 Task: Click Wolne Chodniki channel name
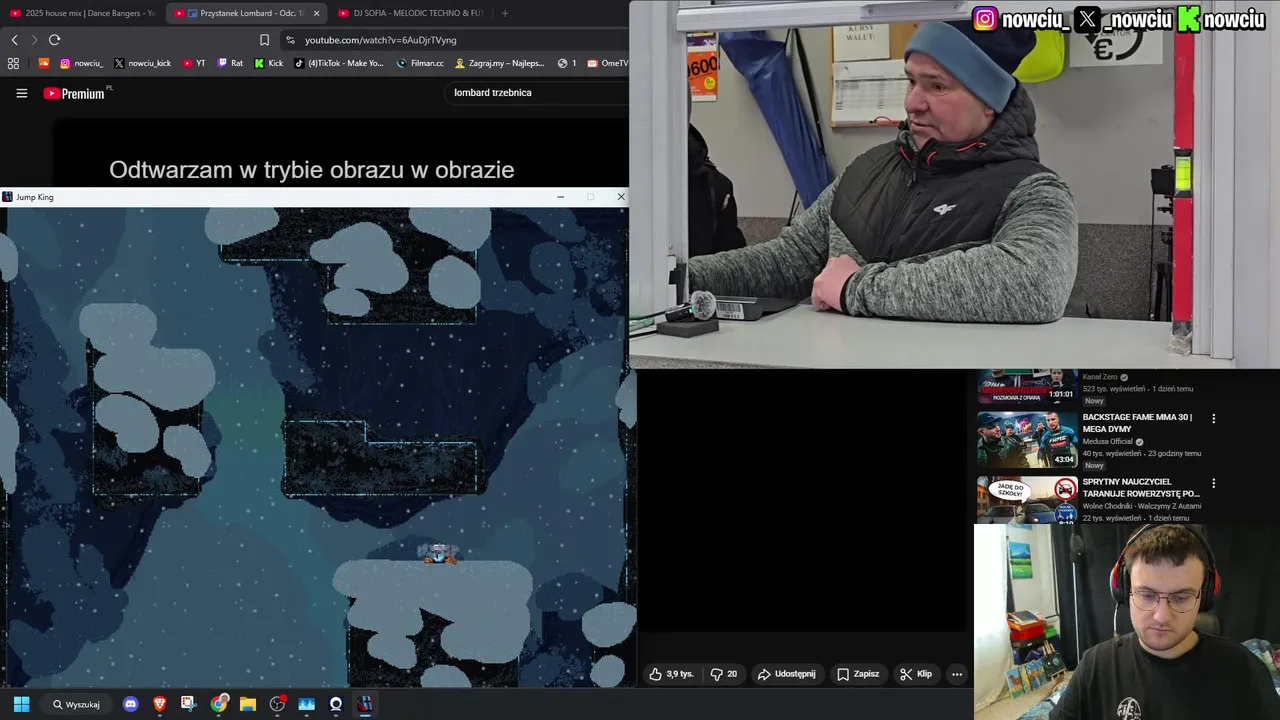tap(1142, 506)
